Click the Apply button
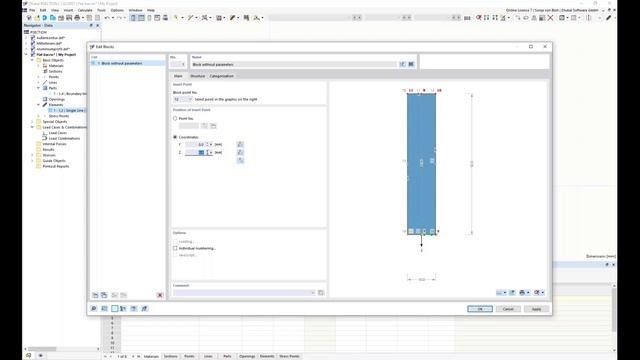The width and height of the screenshot is (640, 360). pos(536,309)
